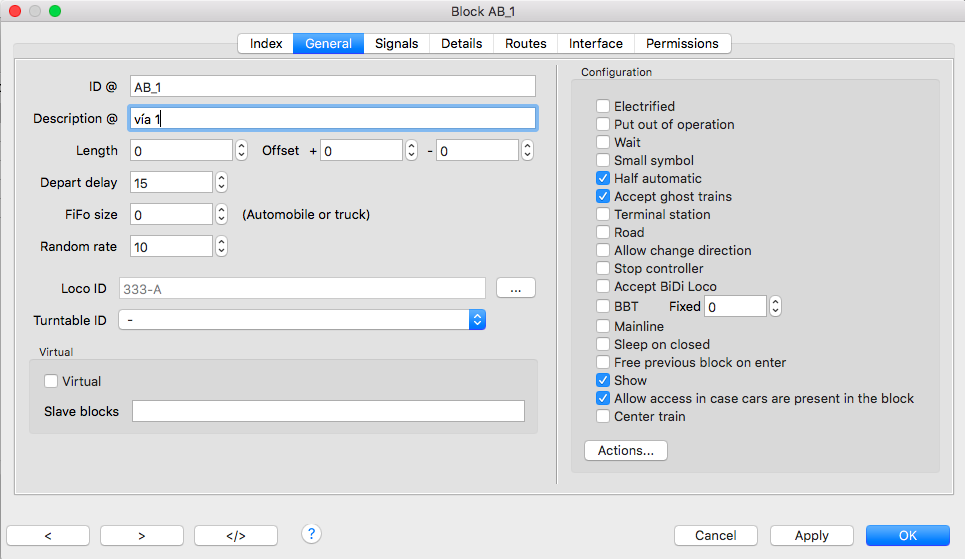
Task: Open the help question mark icon
Action: 311,534
